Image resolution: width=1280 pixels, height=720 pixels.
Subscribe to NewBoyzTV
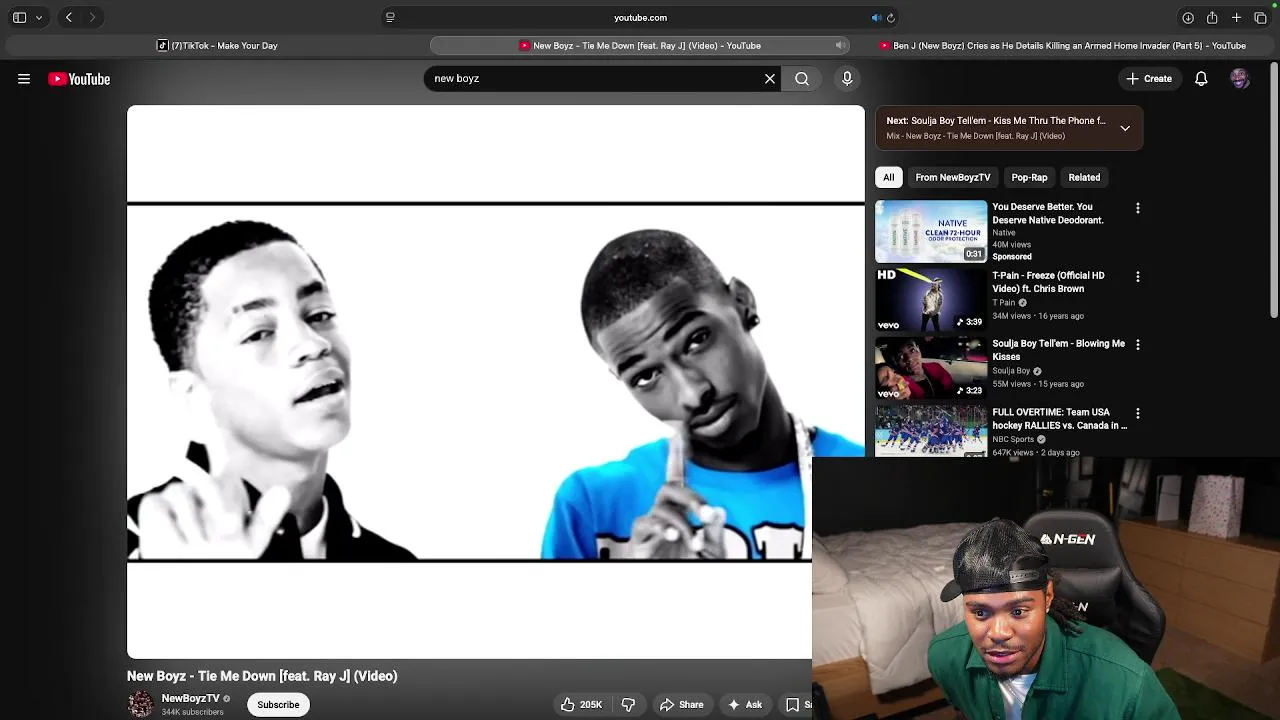pos(278,704)
